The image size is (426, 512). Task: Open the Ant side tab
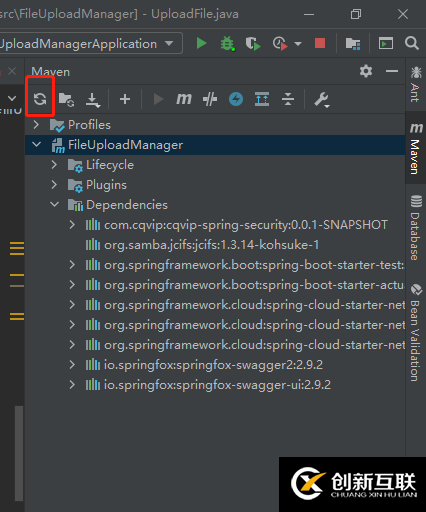416,85
